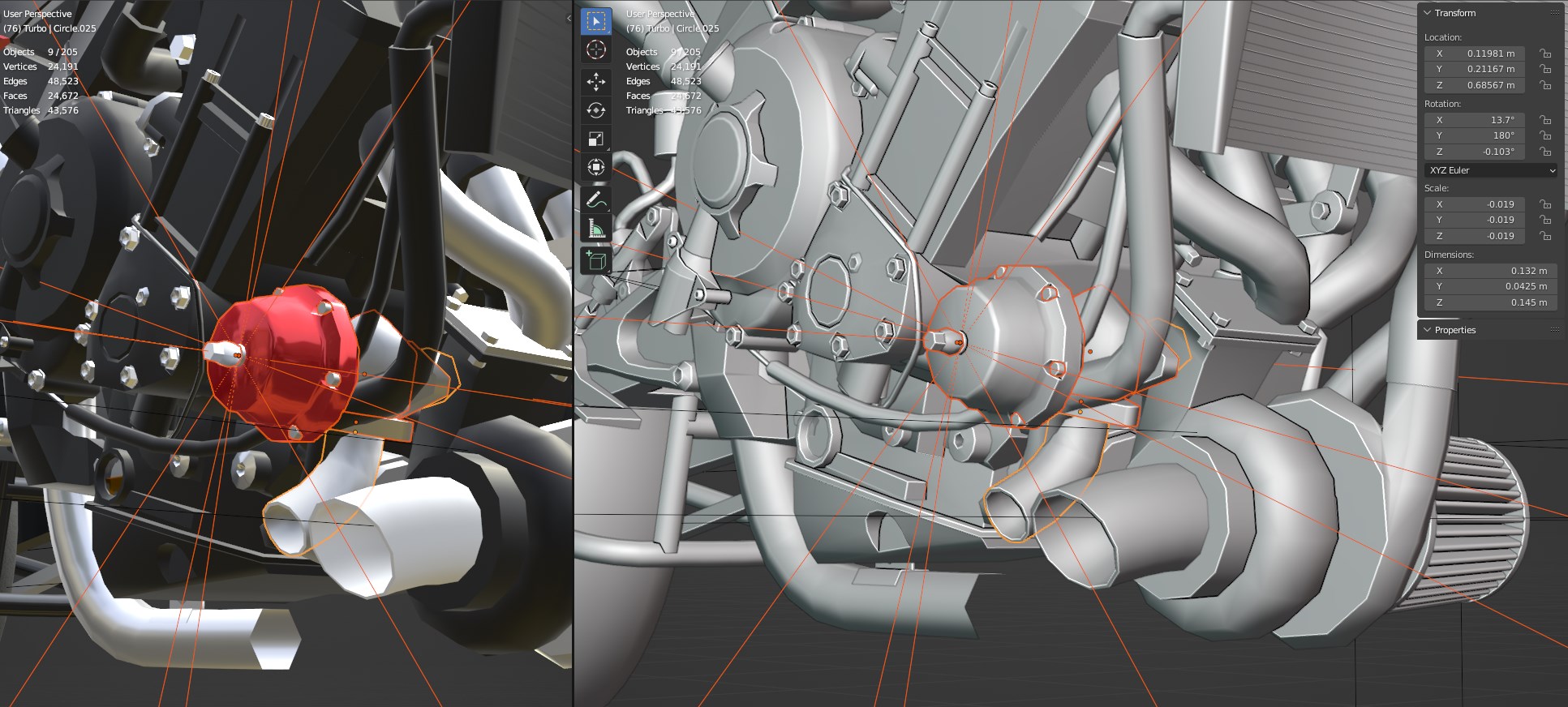Click the Triangles count in left viewport
1568x707 pixels.
click(62, 110)
